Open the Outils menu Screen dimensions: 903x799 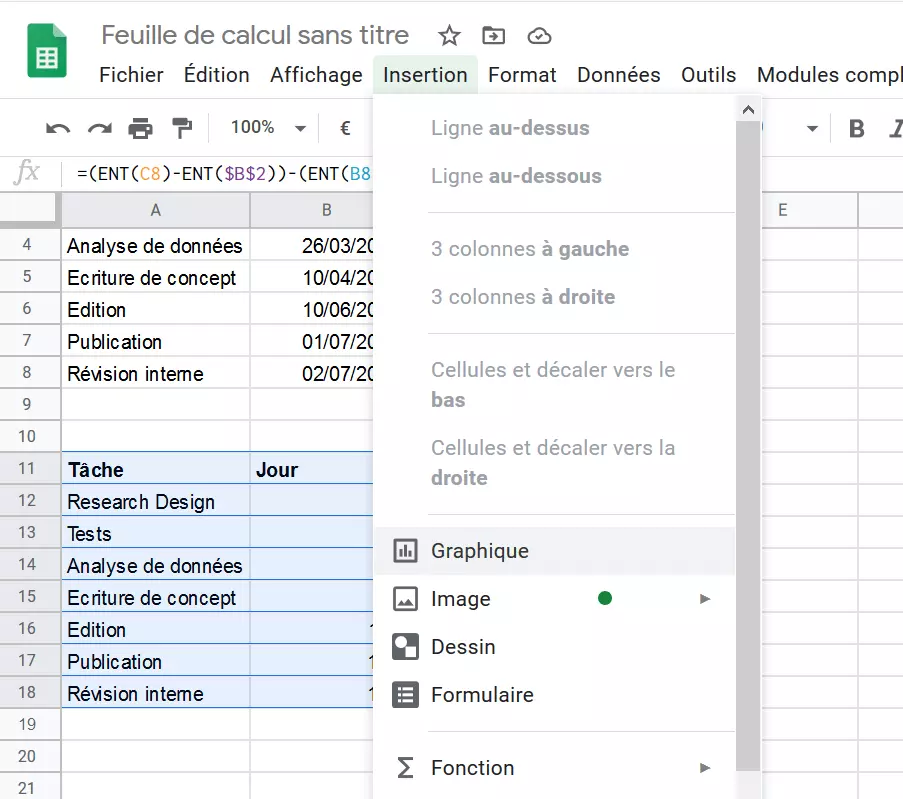708,75
